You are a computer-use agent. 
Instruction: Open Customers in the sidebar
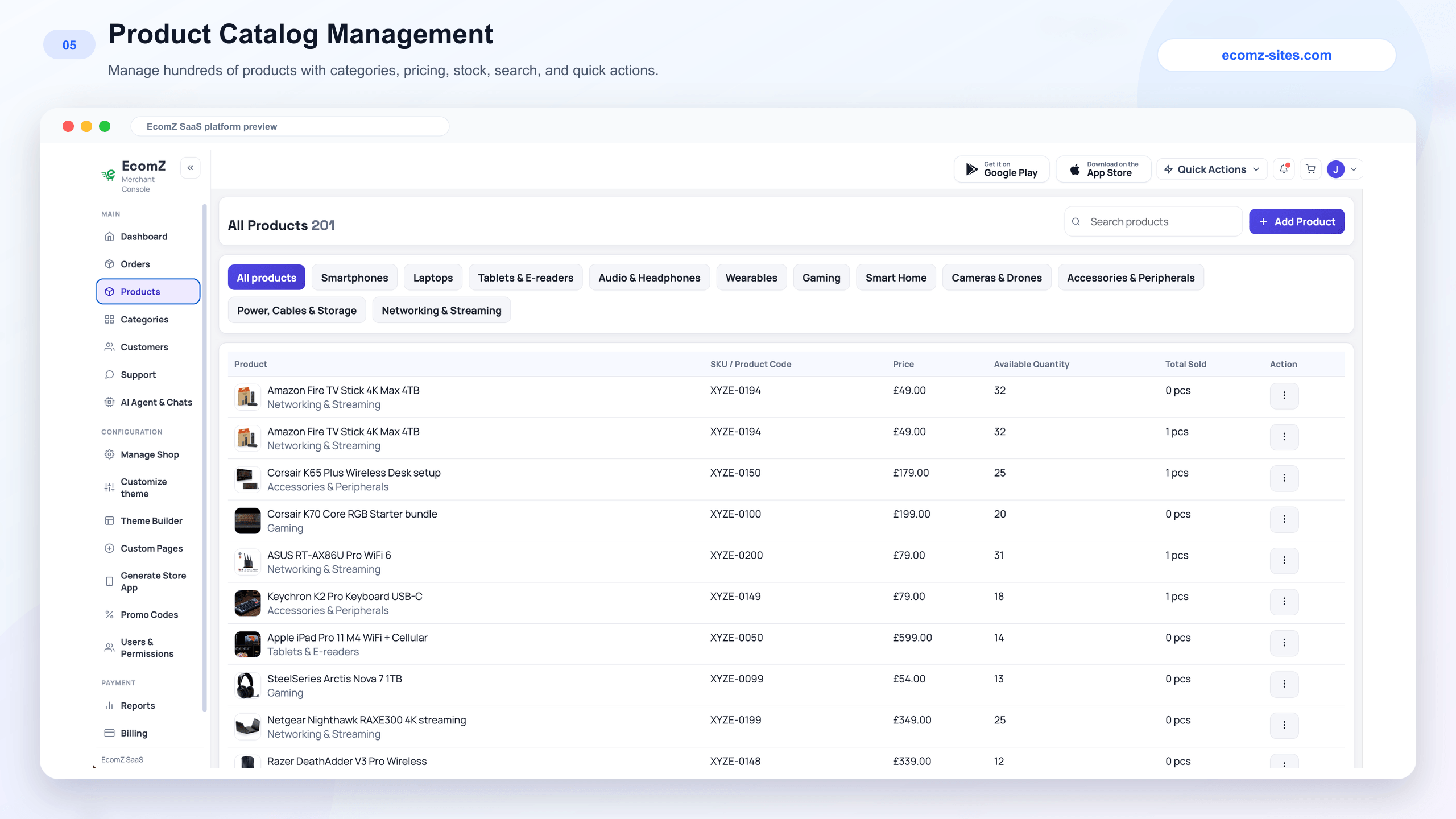point(148,347)
